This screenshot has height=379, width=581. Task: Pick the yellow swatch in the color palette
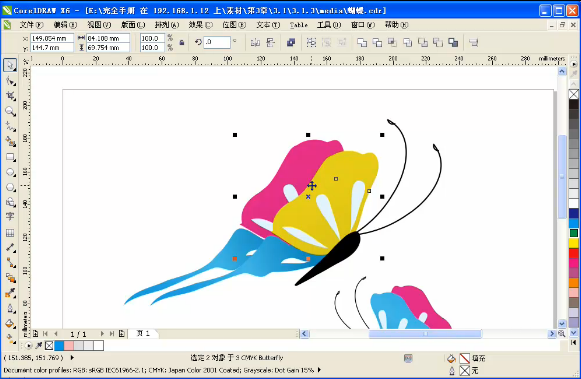[x=574, y=243]
